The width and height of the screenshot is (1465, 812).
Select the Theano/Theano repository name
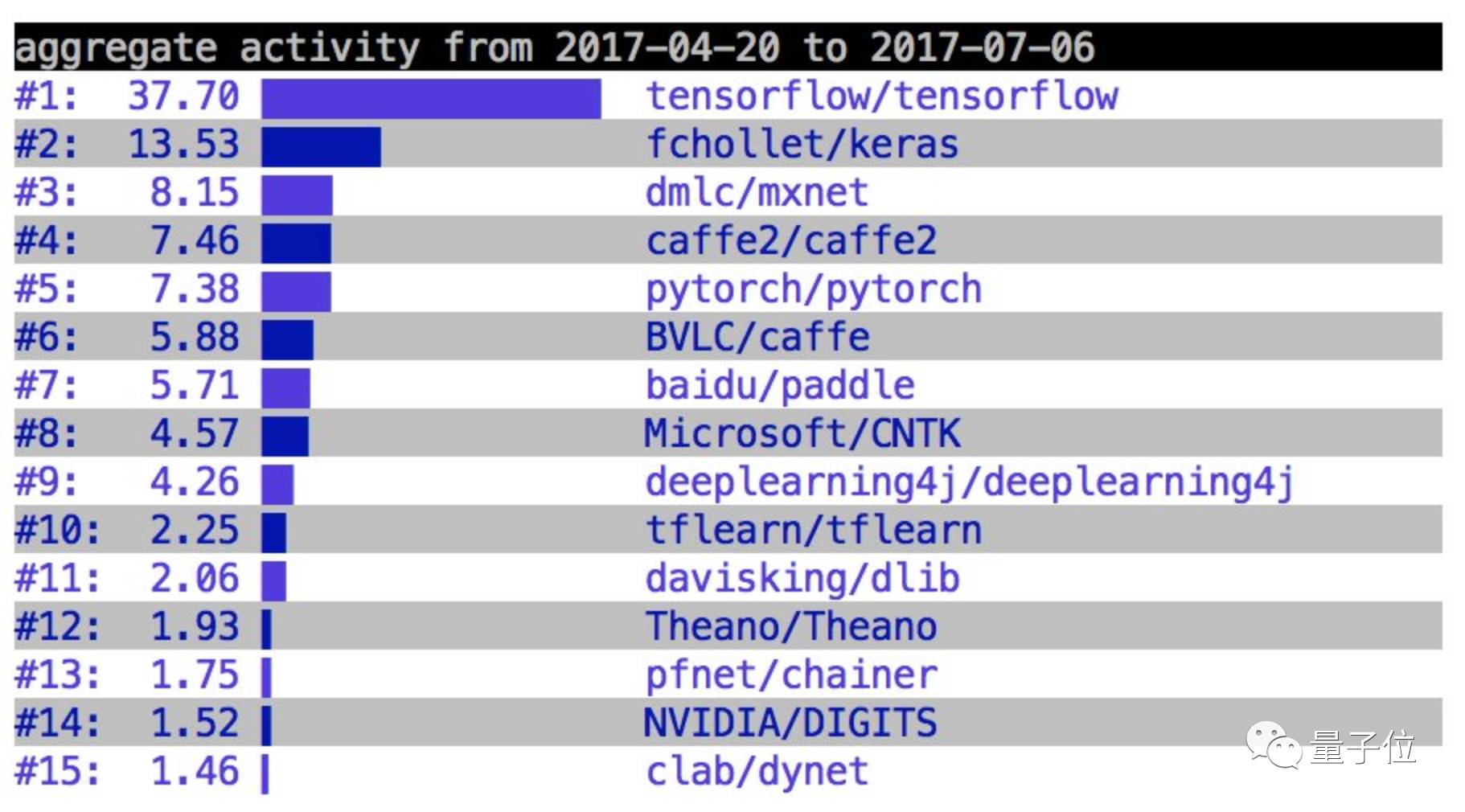(x=791, y=627)
